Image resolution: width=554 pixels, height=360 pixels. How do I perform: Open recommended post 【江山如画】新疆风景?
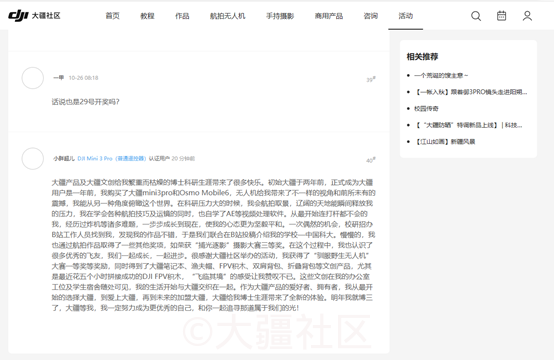coord(444,142)
